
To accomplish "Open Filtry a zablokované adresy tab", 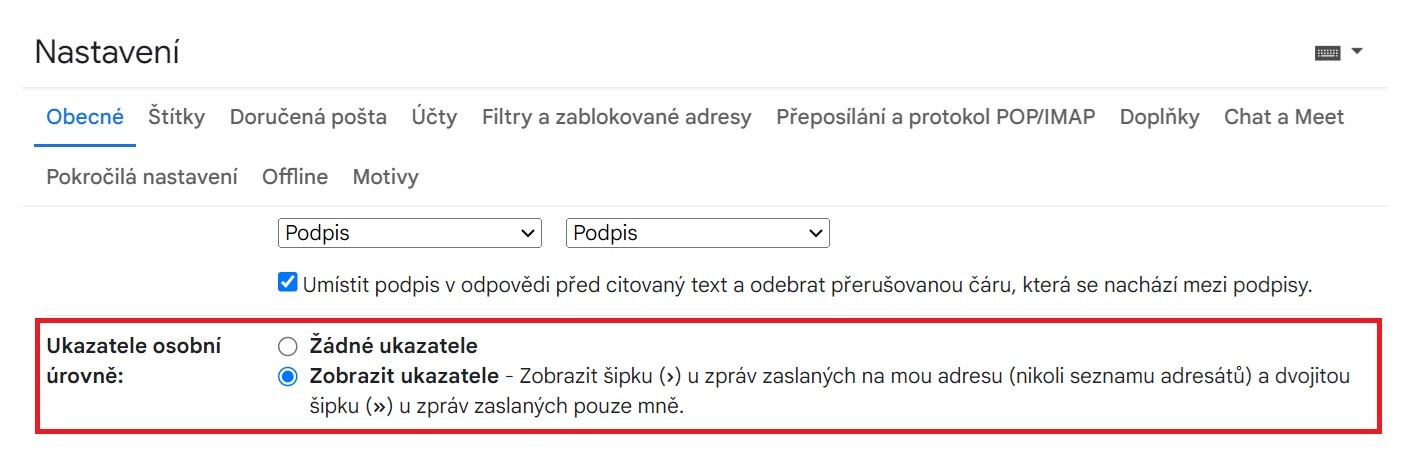I will click(616, 117).
